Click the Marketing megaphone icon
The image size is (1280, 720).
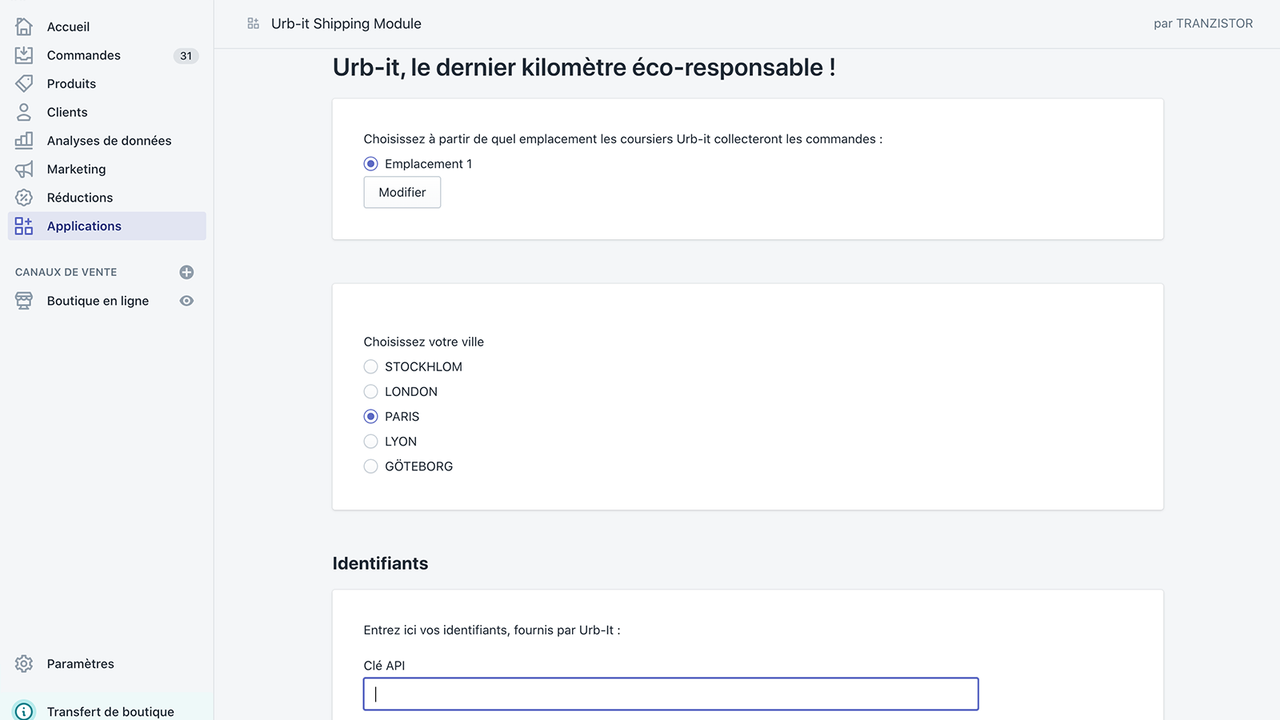pos(24,169)
